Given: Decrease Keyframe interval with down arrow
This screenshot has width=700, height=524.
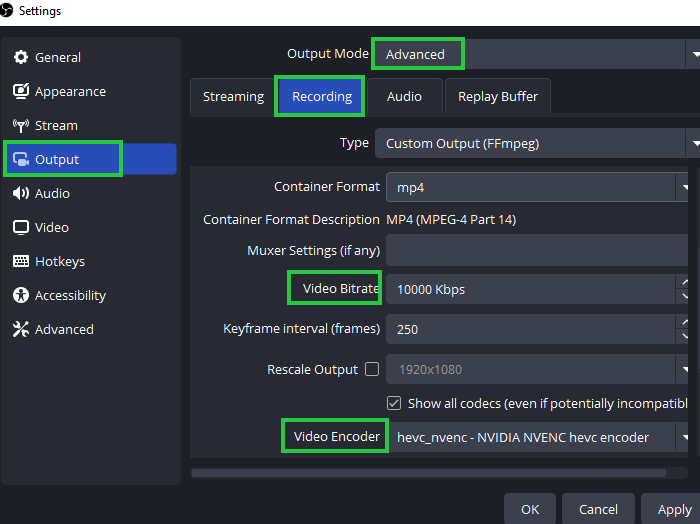Looking at the screenshot, I should [683, 337].
